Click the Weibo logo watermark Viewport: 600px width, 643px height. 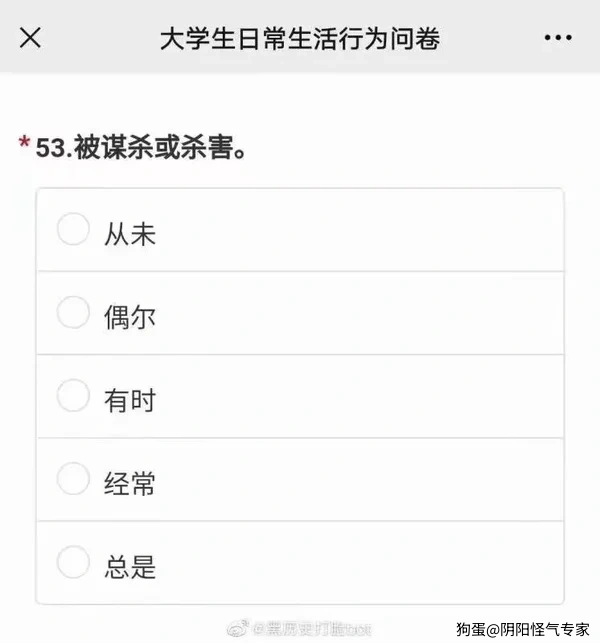[x=240, y=628]
